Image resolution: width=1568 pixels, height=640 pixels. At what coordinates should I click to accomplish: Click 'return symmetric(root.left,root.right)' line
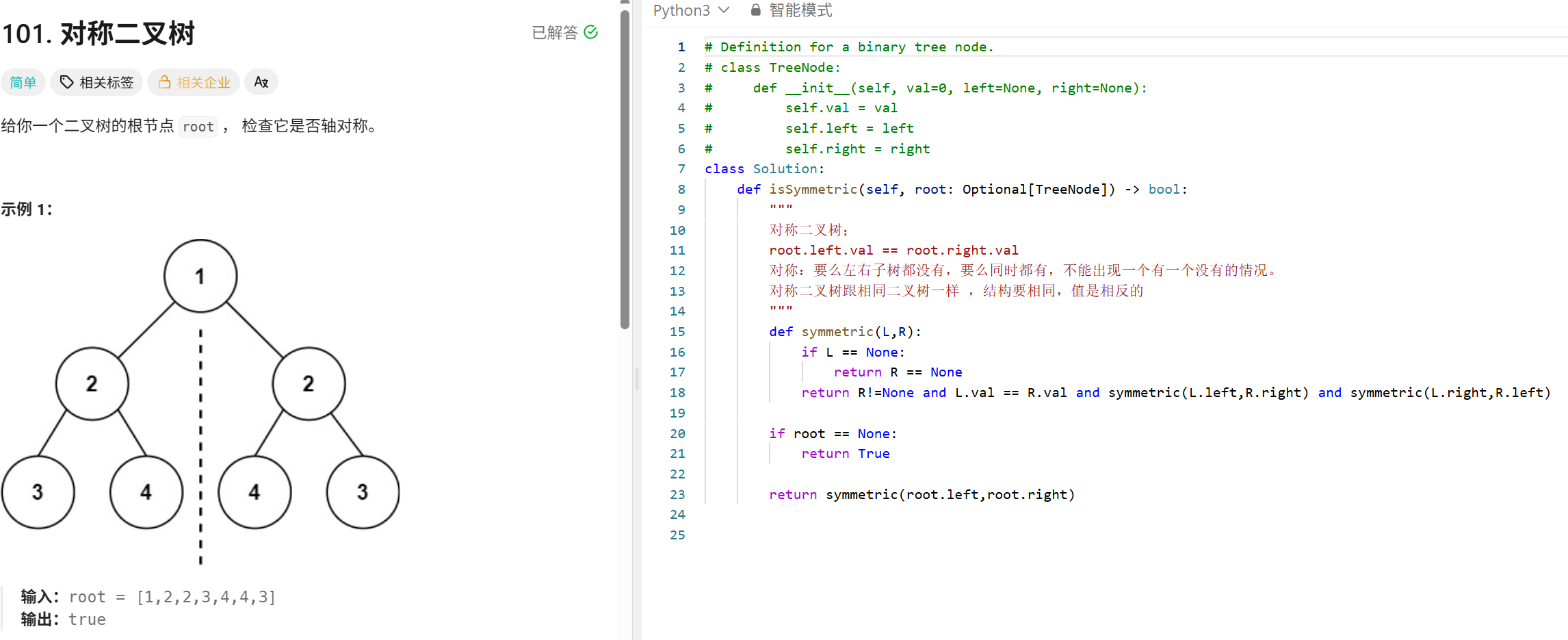pyautogui.click(x=922, y=495)
